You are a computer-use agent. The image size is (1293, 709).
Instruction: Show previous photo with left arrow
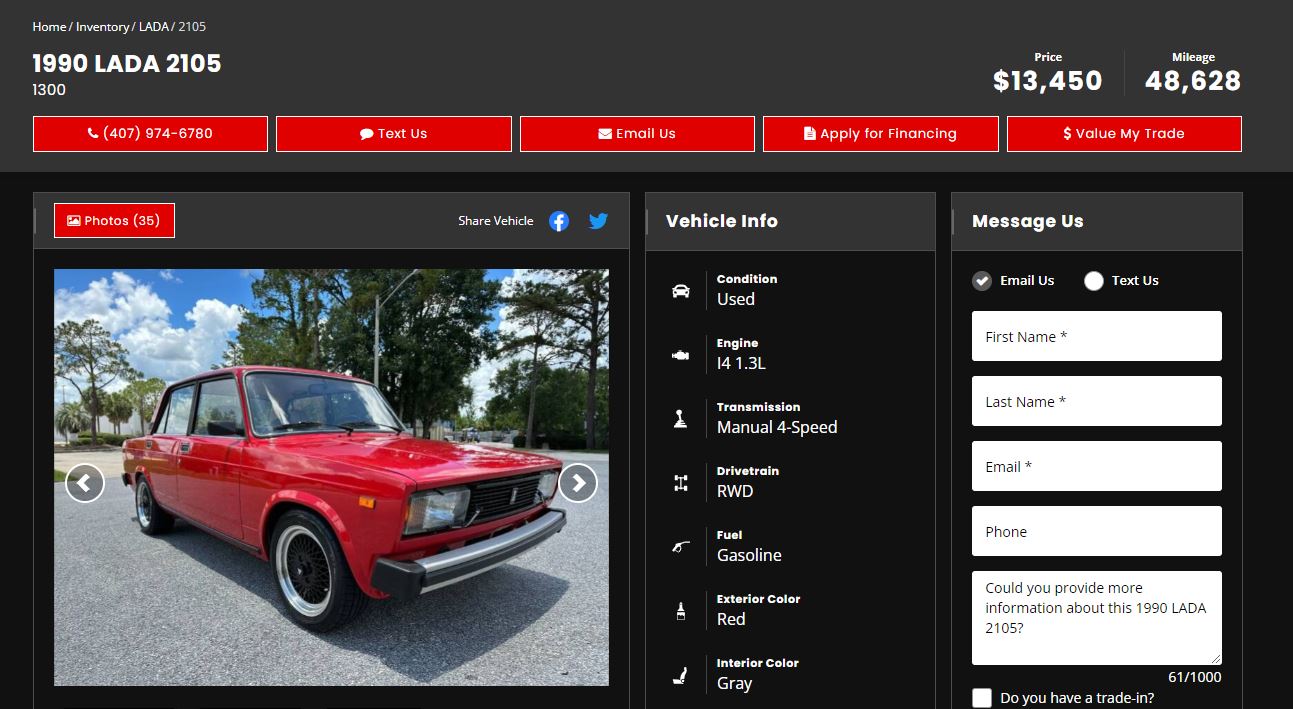coord(85,483)
